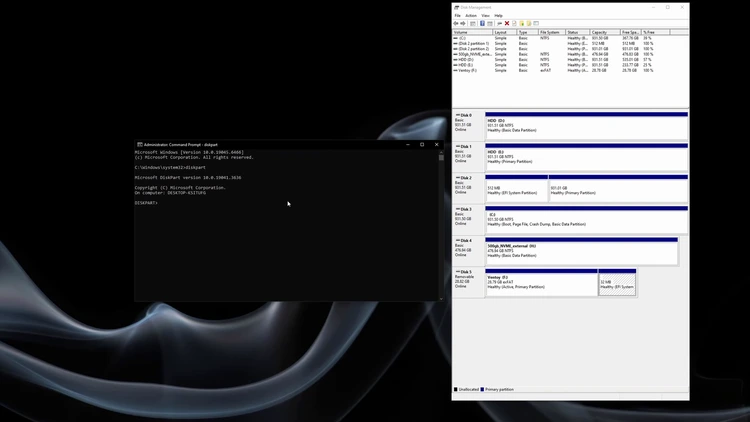Open the Help menu in Disk Management
The width and height of the screenshot is (750, 422).
coord(498,16)
